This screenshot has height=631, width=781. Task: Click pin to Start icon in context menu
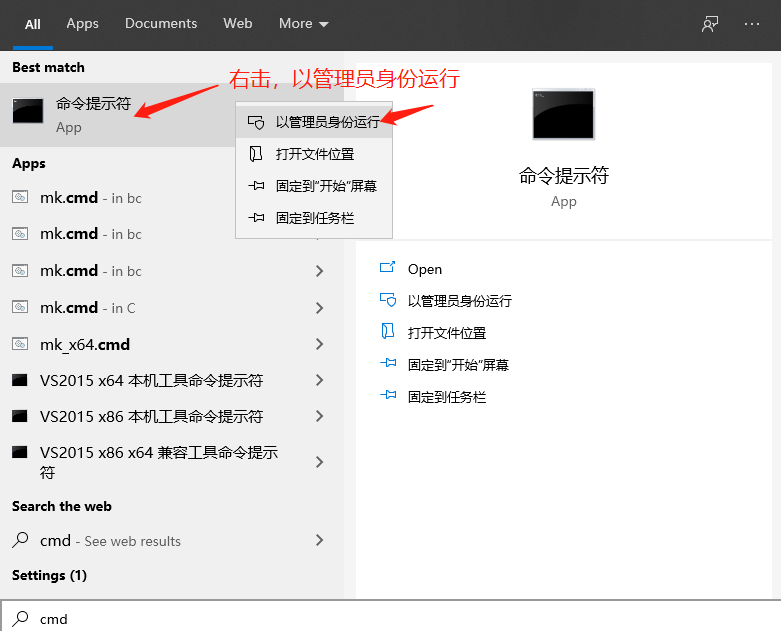256,186
